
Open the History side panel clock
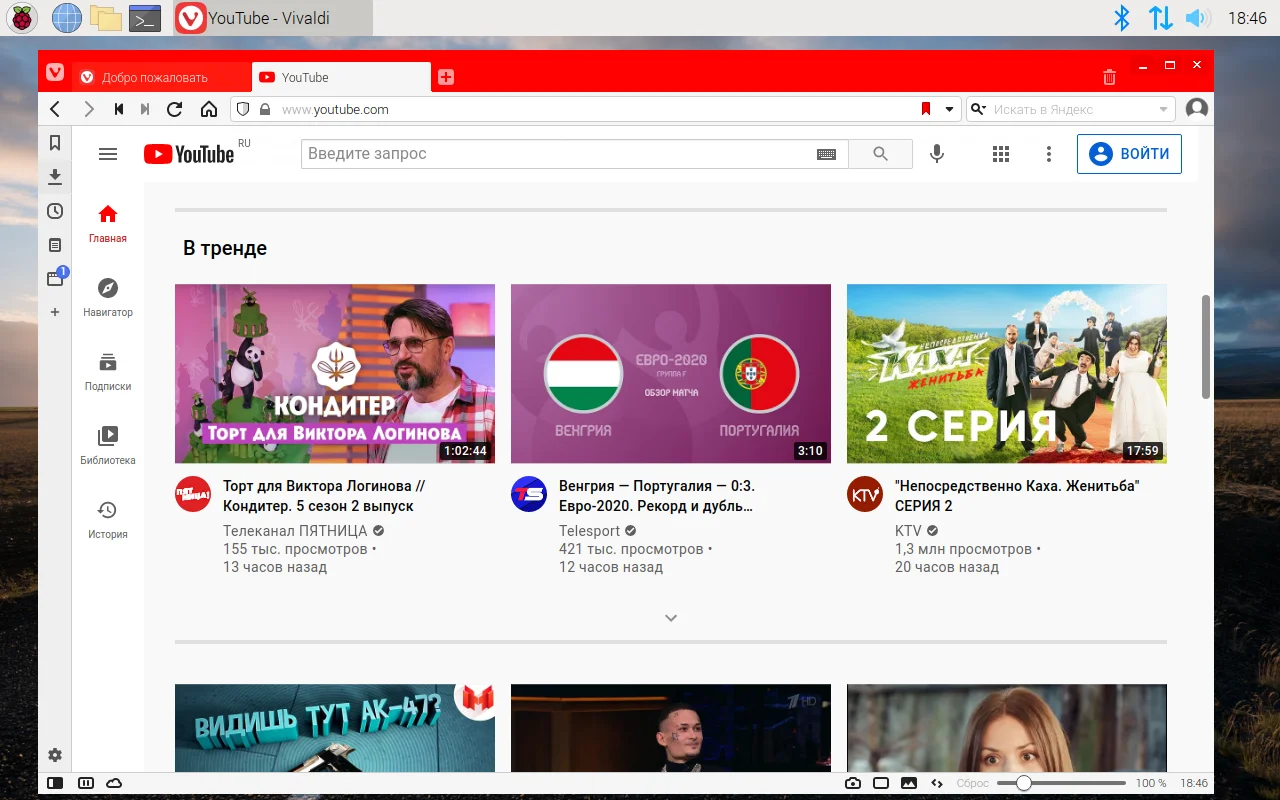point(55,211)
